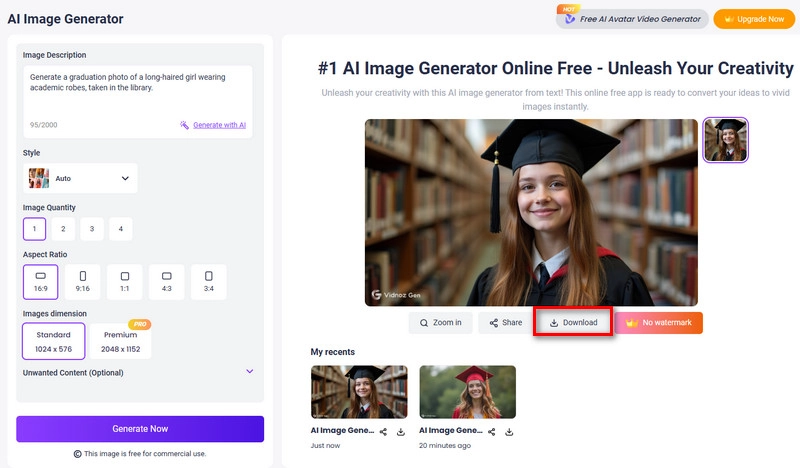Open the library graduation recent thumbnail

pyautogui.click(x=359, y=392)
